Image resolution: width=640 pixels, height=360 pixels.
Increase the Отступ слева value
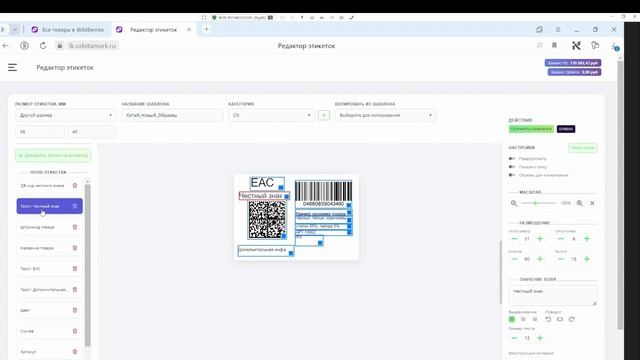(x=587, y=239)
